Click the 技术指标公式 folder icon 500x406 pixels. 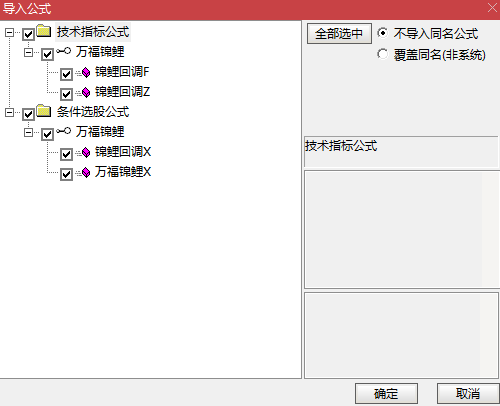pyautogui.click(x=43, y=31)
